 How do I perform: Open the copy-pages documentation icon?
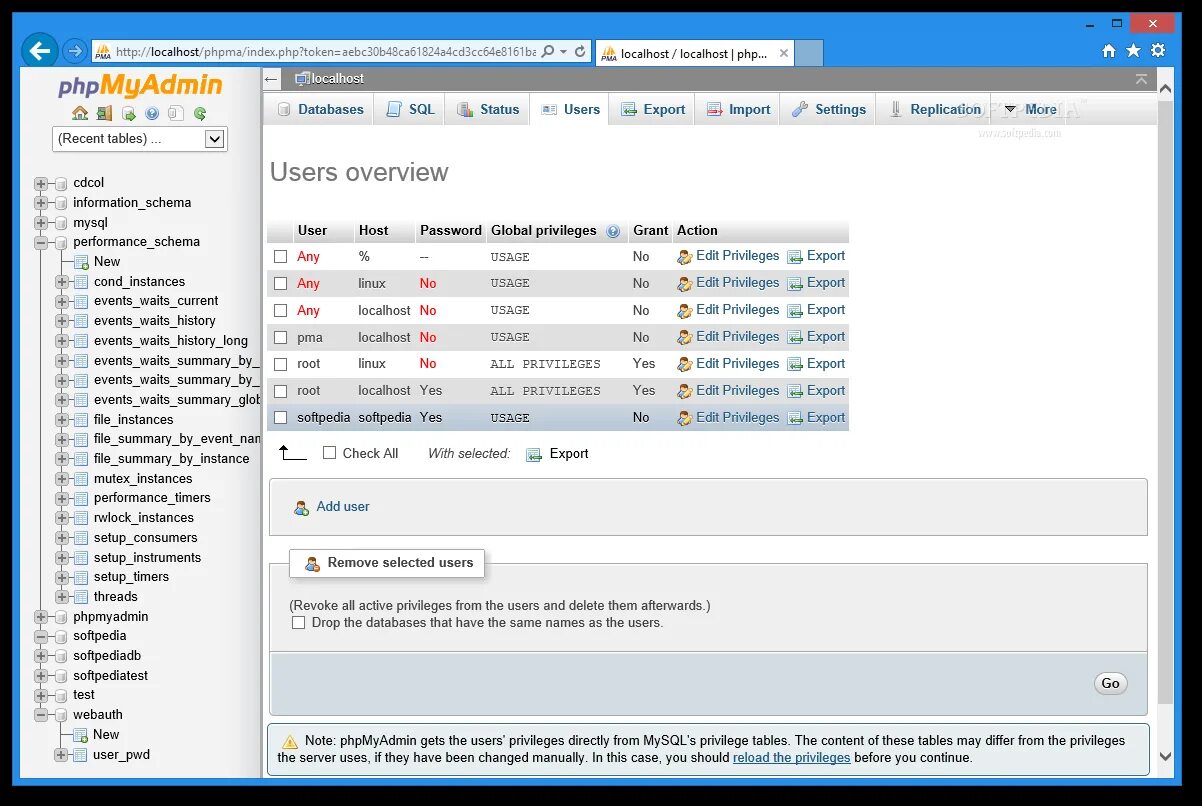pyautogui.click(x=176, y=114)
